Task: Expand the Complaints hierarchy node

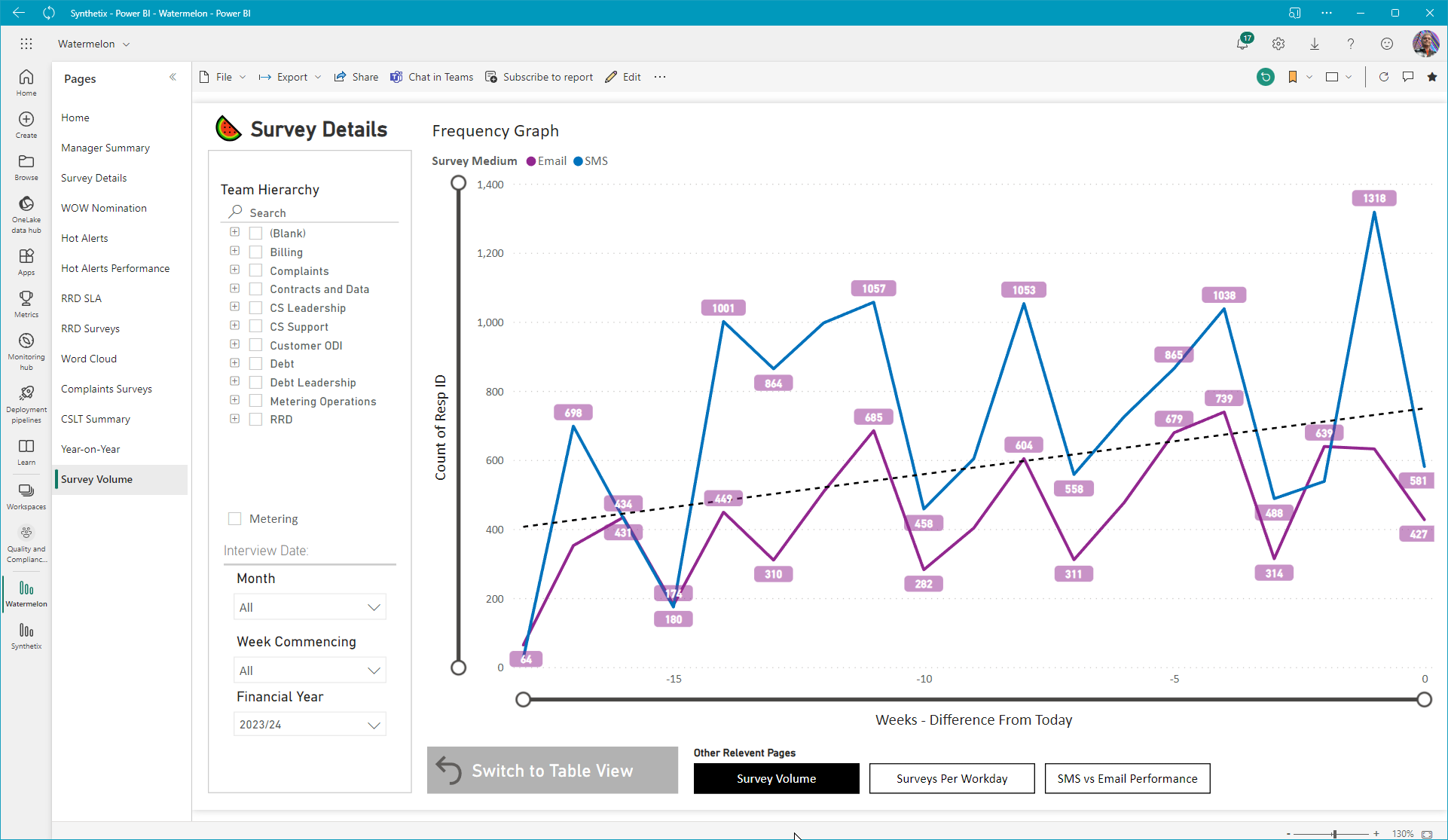Action: [x=235, y=270]
